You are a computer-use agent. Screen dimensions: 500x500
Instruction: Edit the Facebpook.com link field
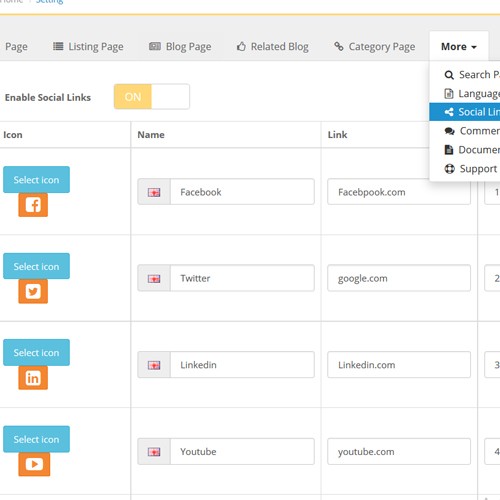pyautogui.click(x=399, y=192)
